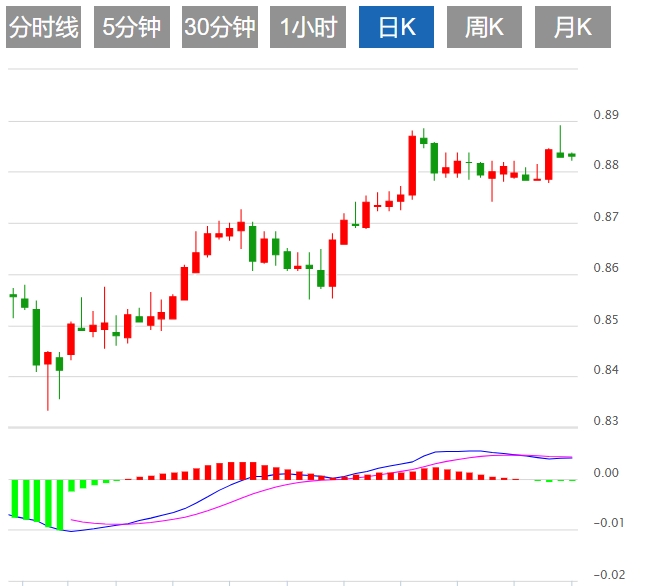The width and height of the screenshot is (646, 586).
Task: Switch to 月K monthly chart
Action: click(573, 27)
